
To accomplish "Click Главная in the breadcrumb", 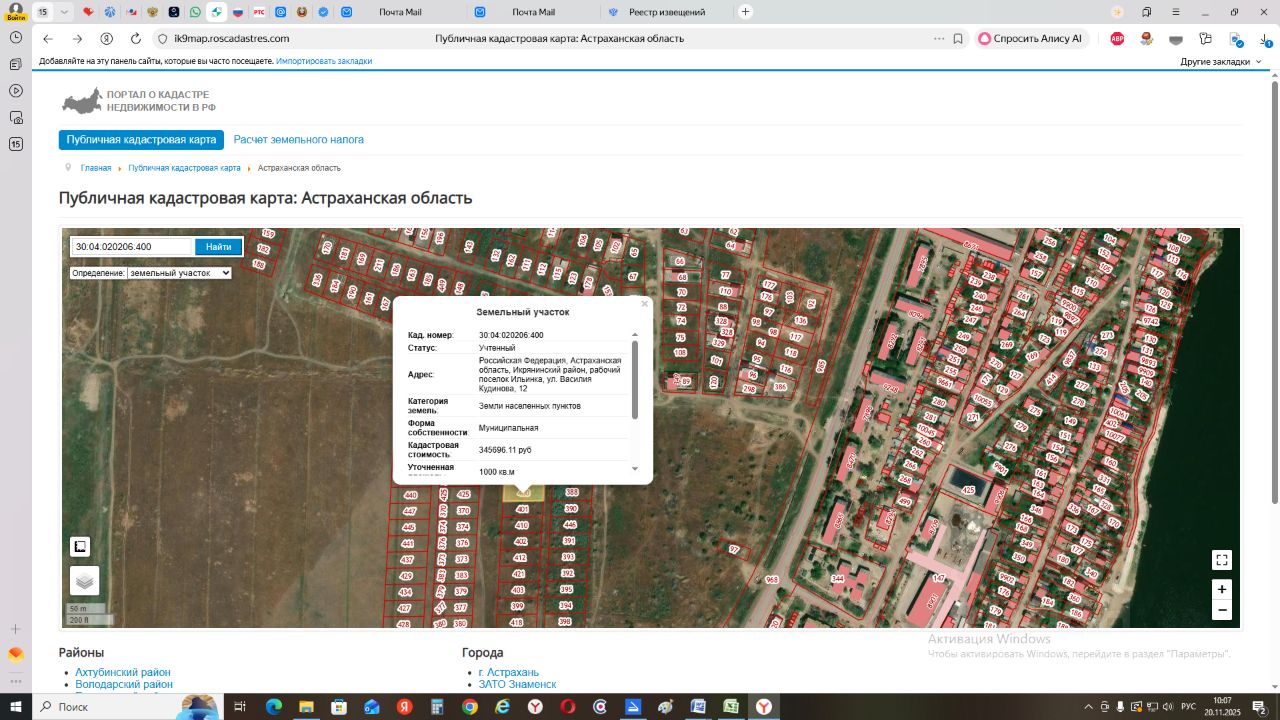I will [96, 168].
